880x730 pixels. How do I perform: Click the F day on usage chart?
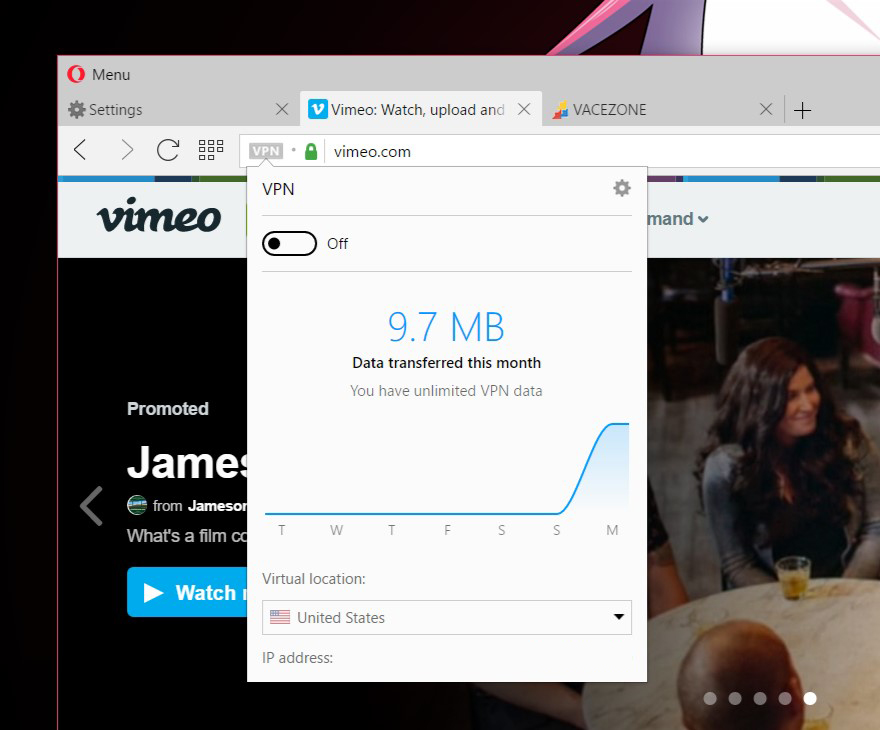coord(447,530)
